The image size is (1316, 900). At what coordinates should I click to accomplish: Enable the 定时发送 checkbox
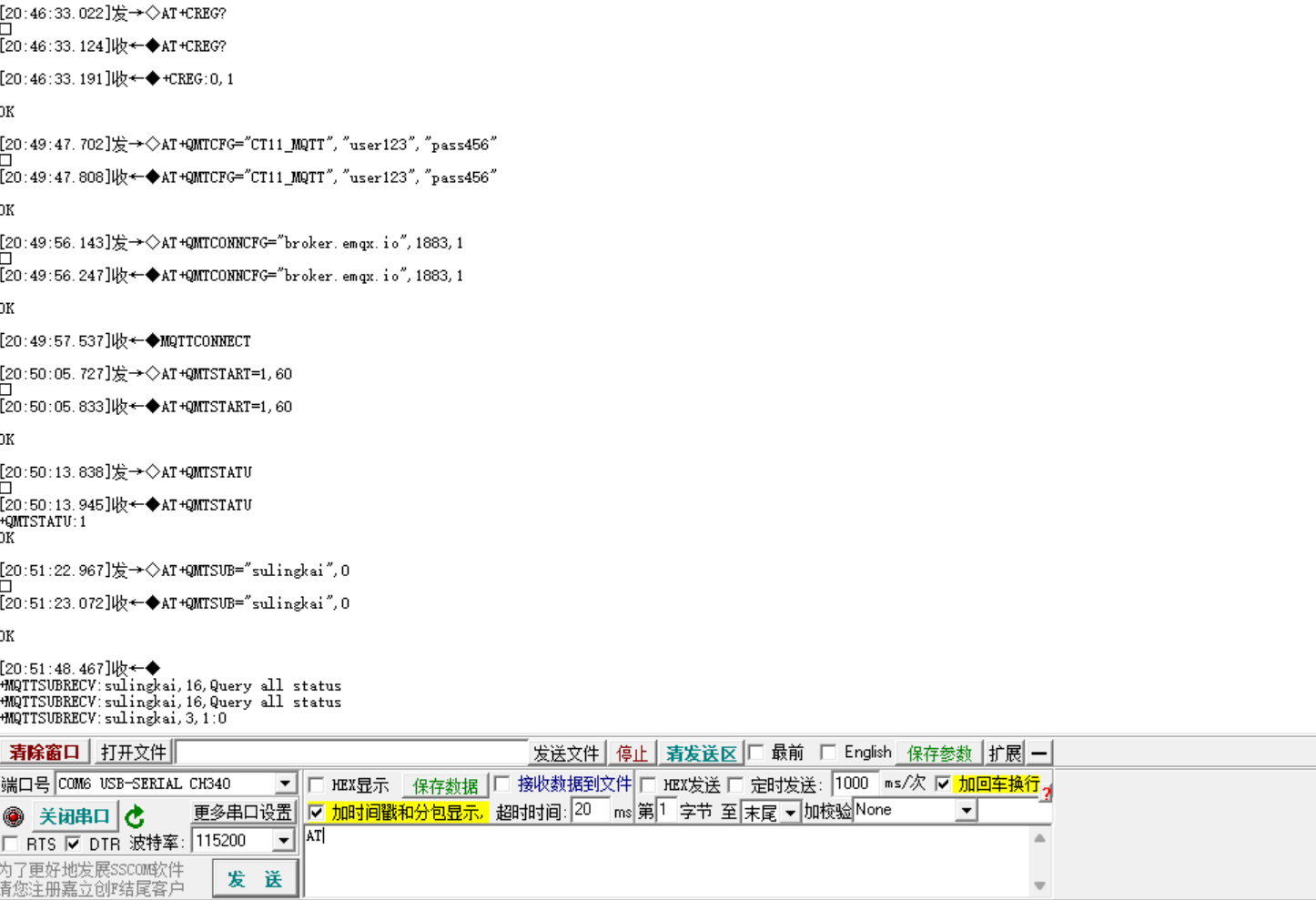point(735,784)
